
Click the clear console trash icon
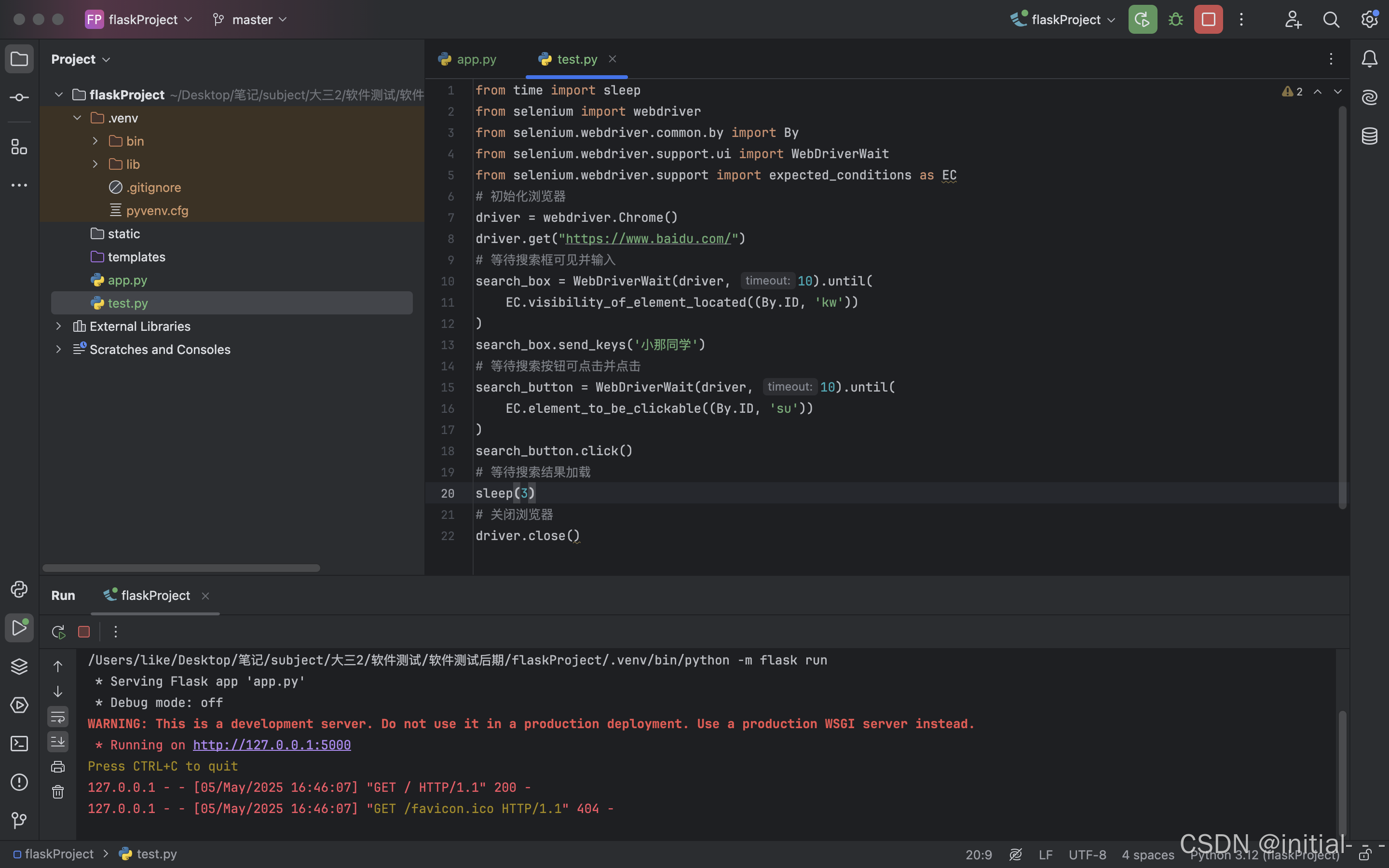tap(58, 792)
